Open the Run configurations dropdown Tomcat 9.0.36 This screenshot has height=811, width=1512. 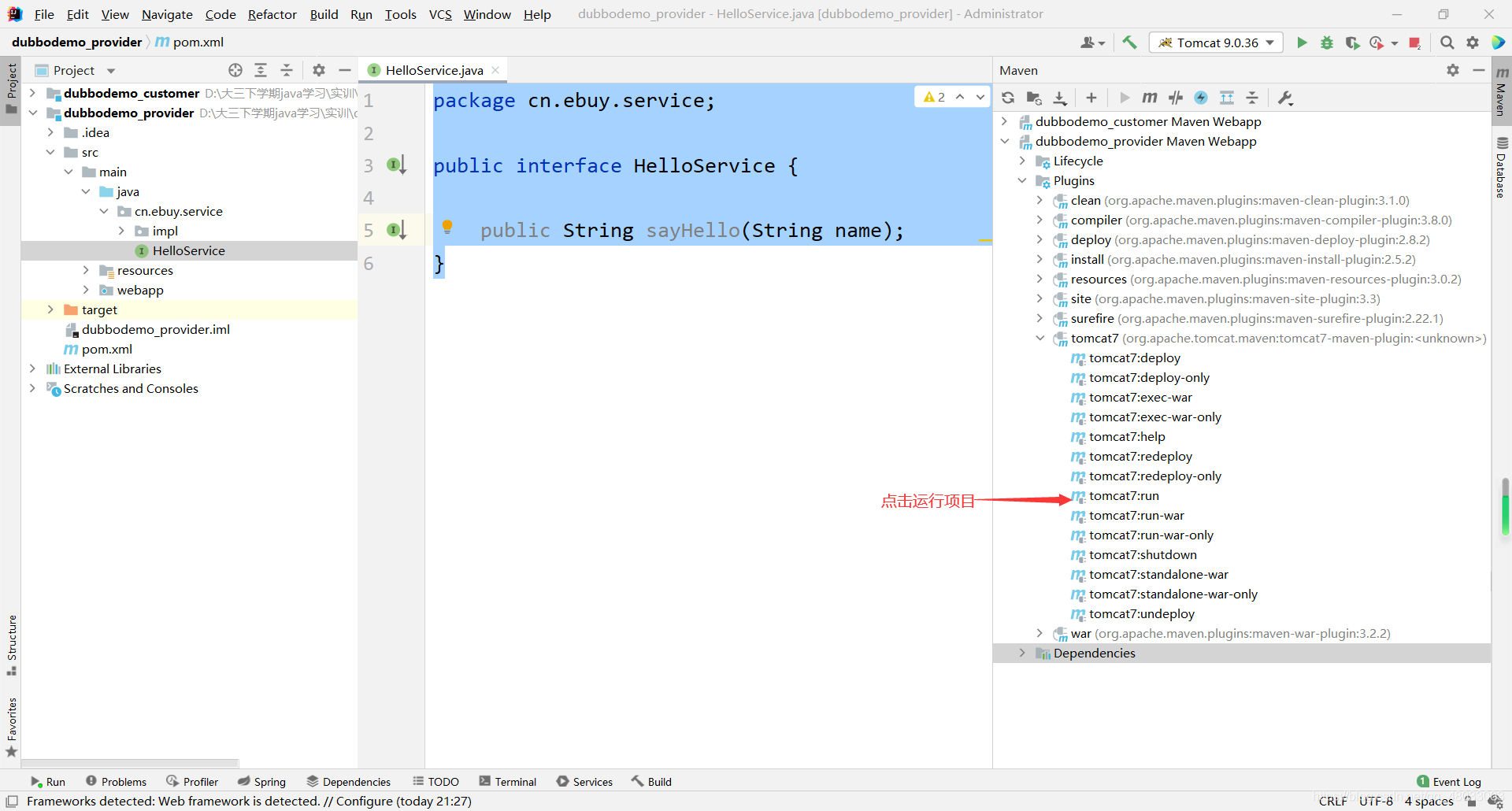point(1216,43)
